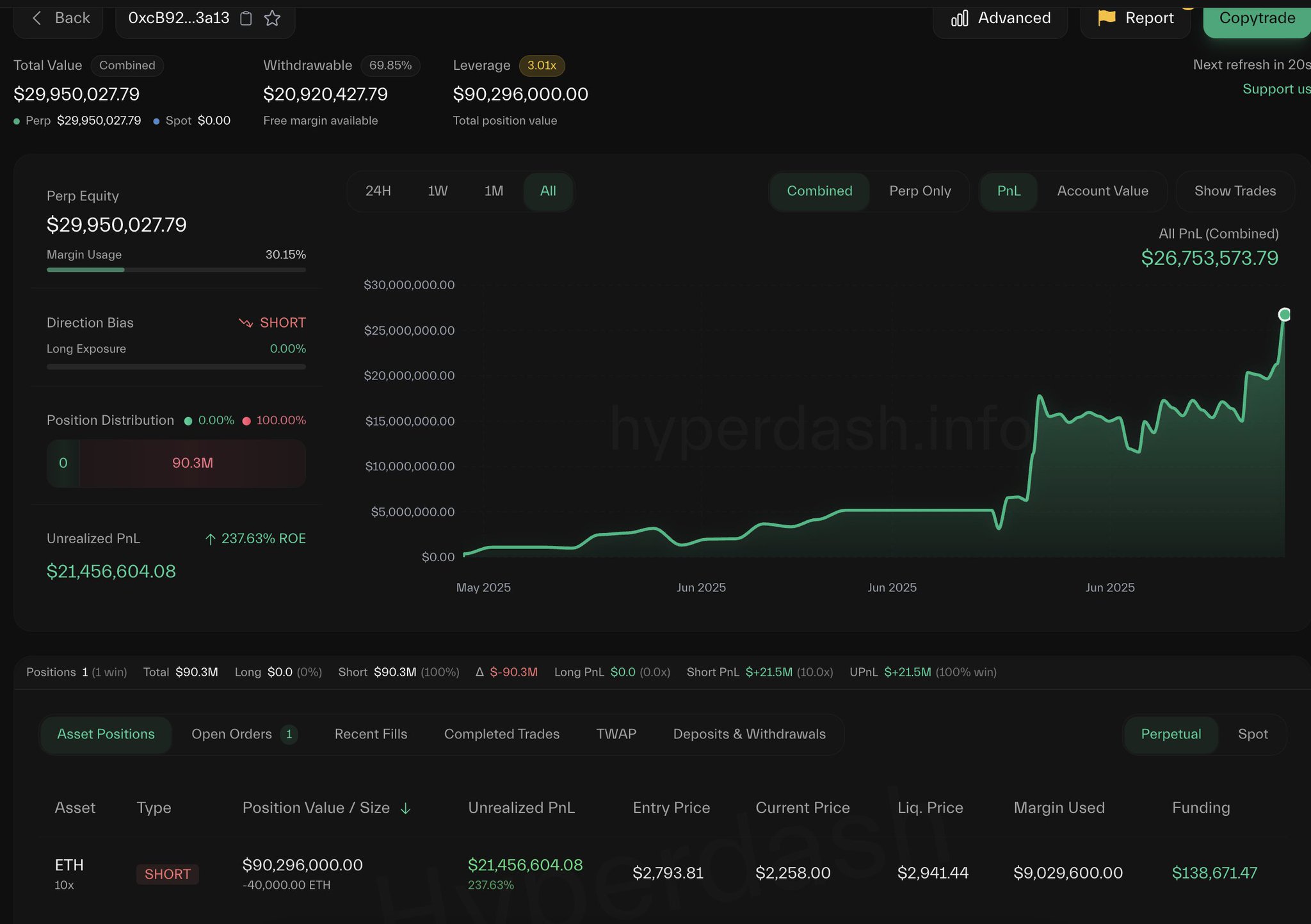The height and width of the screenshot is (924, 1311).
Task: Click the 100.00% short distribution legend
Action: 274,420
